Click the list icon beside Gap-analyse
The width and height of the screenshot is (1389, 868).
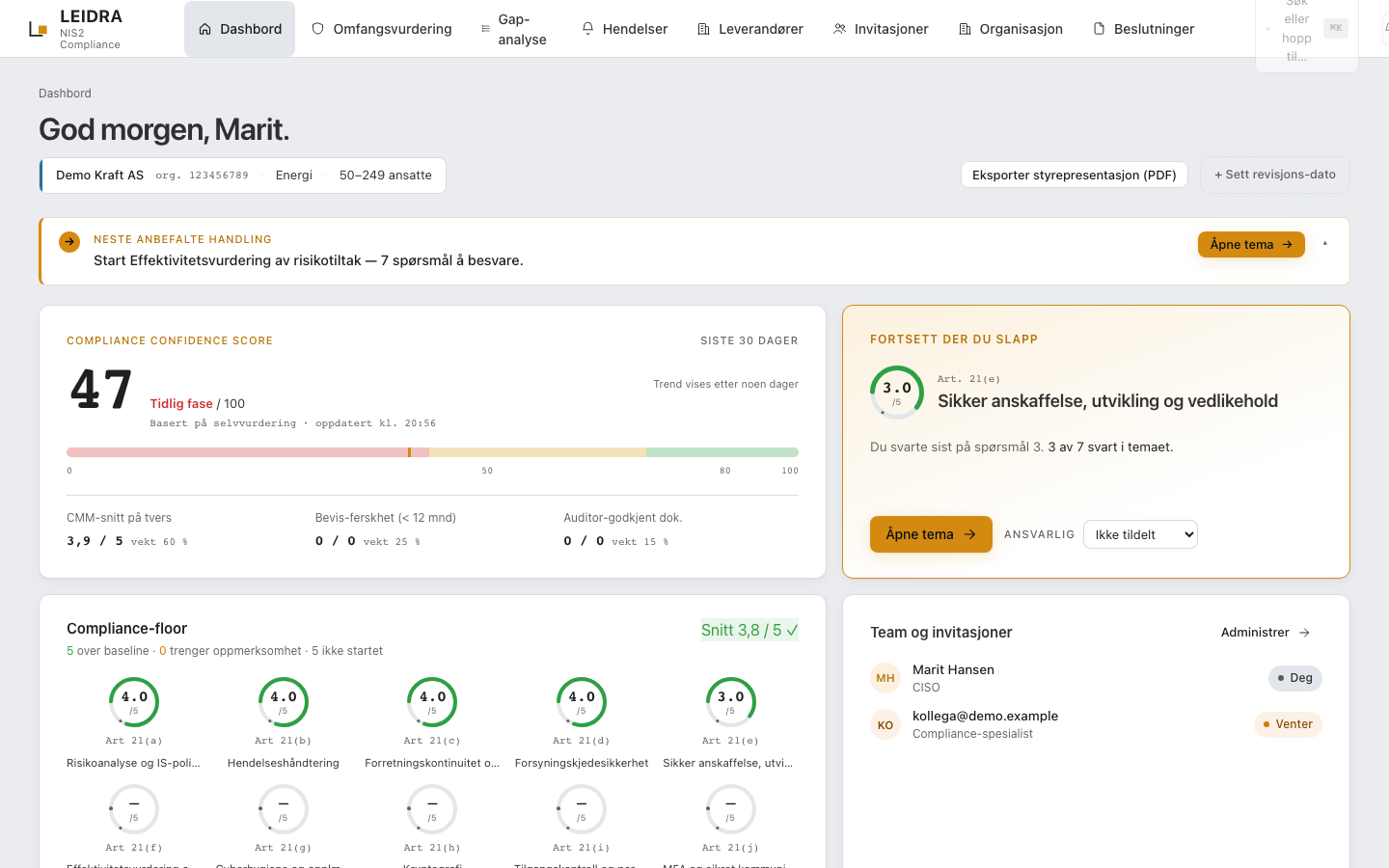pyautogui.click(x=485, y=29)
